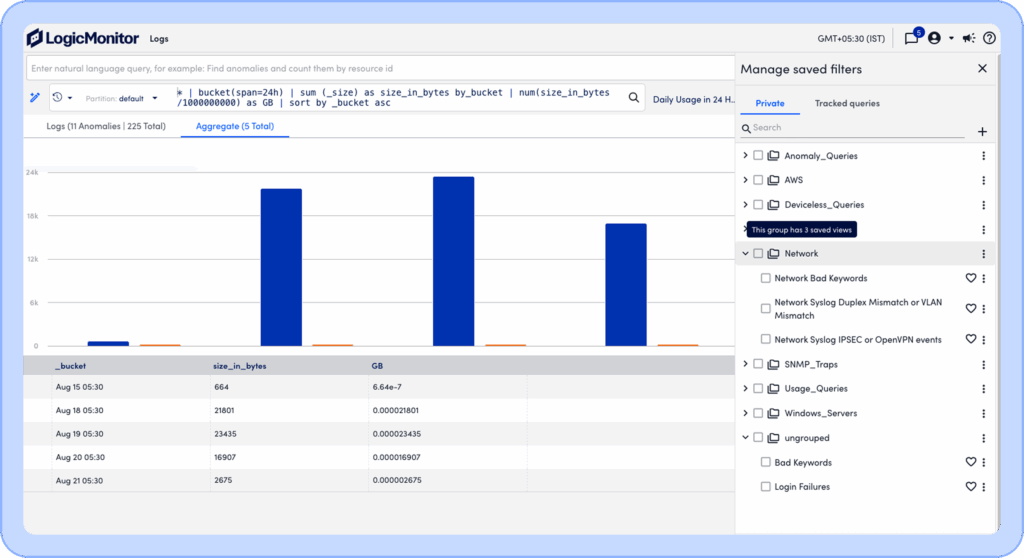The height and width of the screenshot is (558, 1024).
Task: Add a new saved filter with plus icon
Action: click(x=982, y=132)
